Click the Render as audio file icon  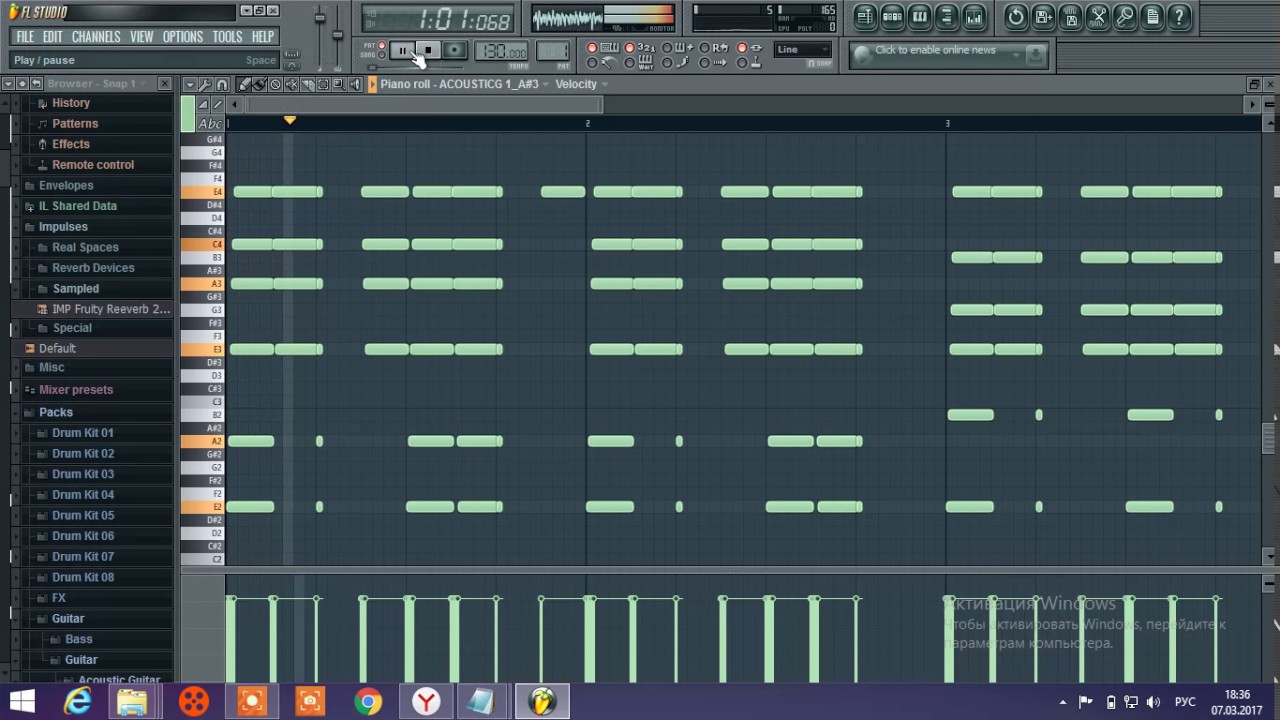click(1070, 17)
